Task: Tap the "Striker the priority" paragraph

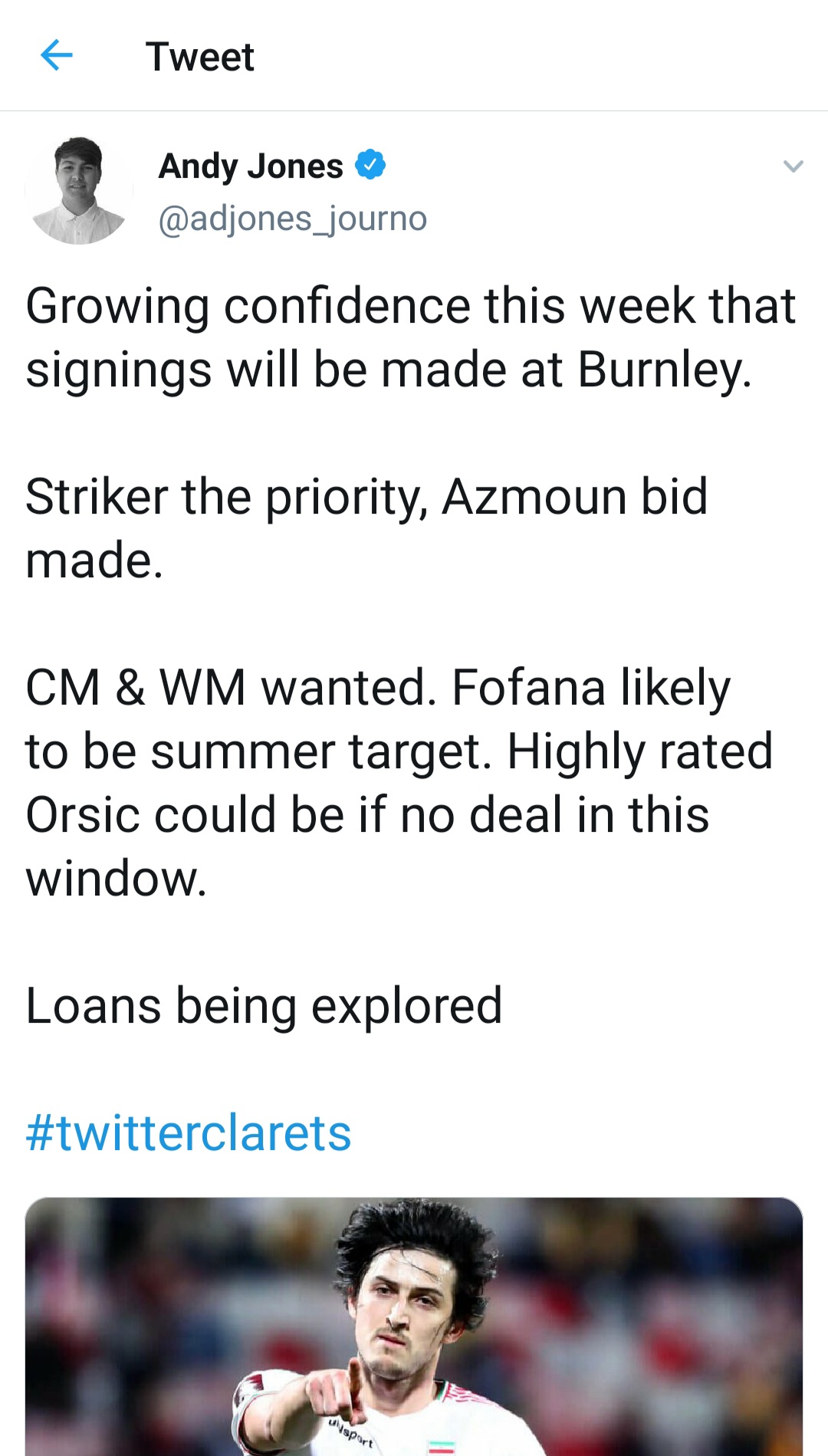Action: pos(366,528)
